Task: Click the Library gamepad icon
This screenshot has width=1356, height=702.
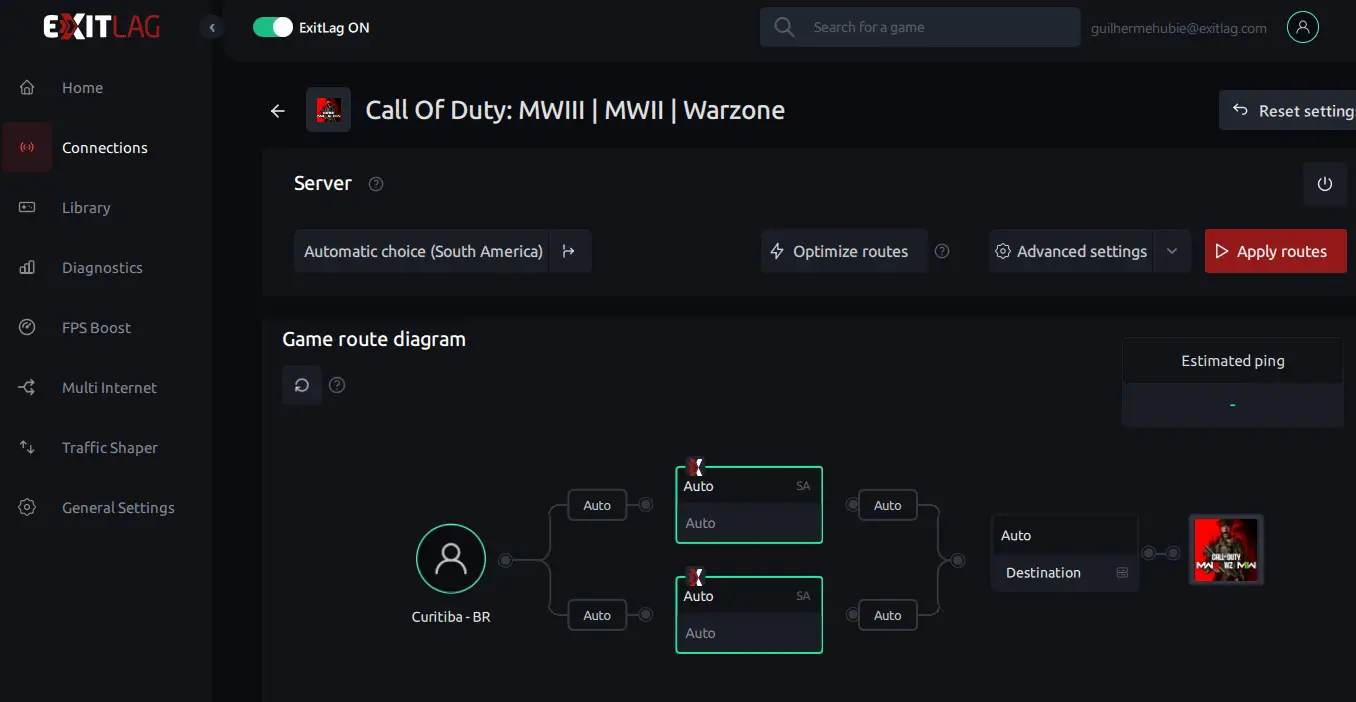Action: 27,207
